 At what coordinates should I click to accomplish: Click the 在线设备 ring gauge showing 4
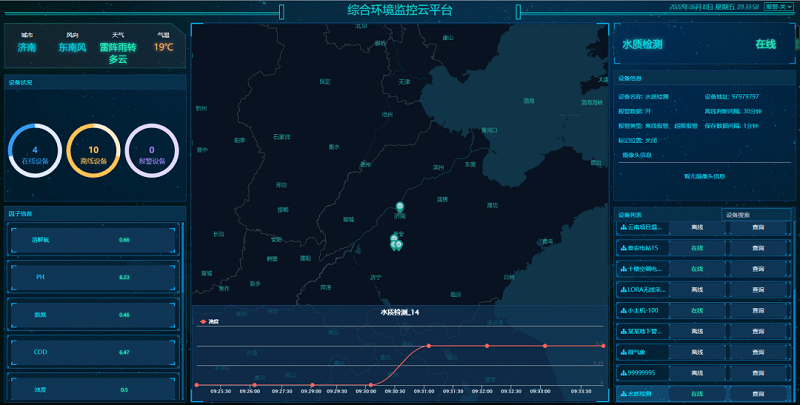34,150
